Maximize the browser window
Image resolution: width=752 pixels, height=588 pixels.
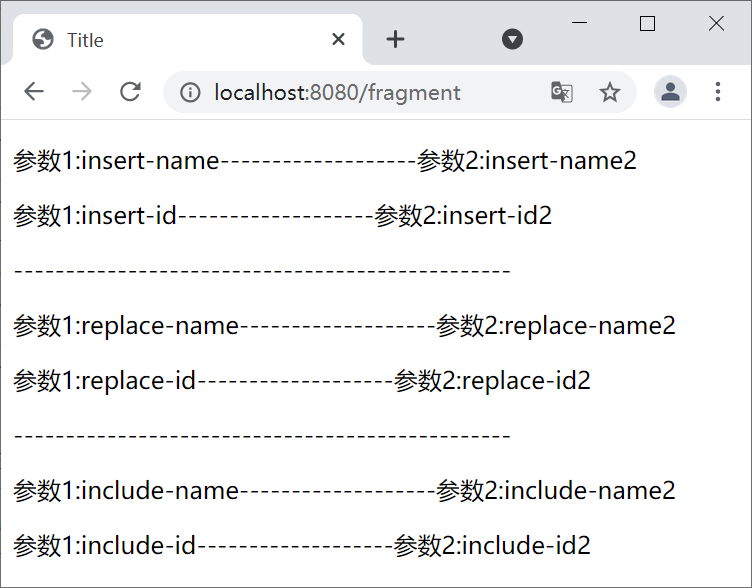tap(647, 24)
